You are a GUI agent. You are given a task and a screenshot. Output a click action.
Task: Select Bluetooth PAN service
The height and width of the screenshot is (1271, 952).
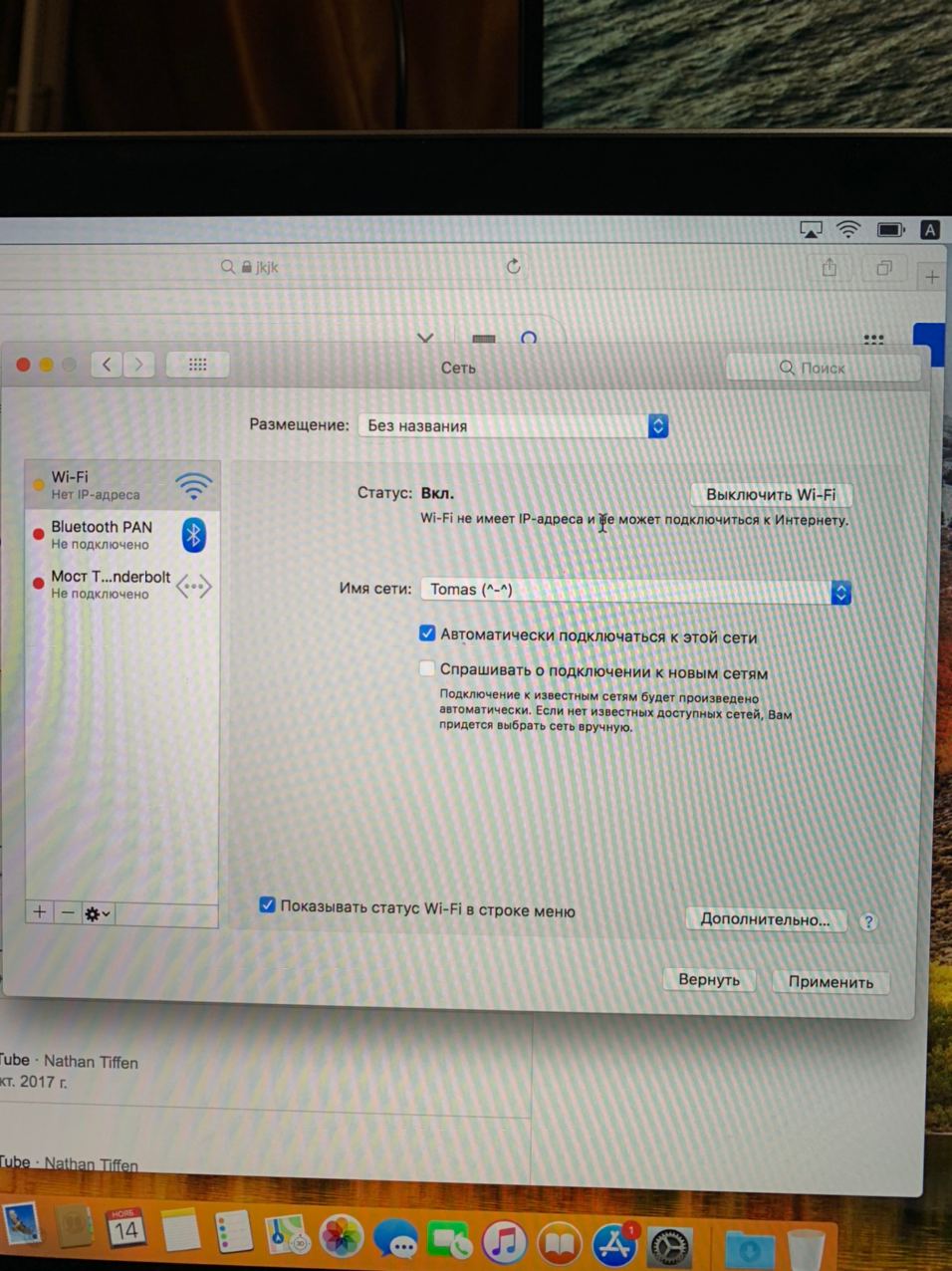122,535
